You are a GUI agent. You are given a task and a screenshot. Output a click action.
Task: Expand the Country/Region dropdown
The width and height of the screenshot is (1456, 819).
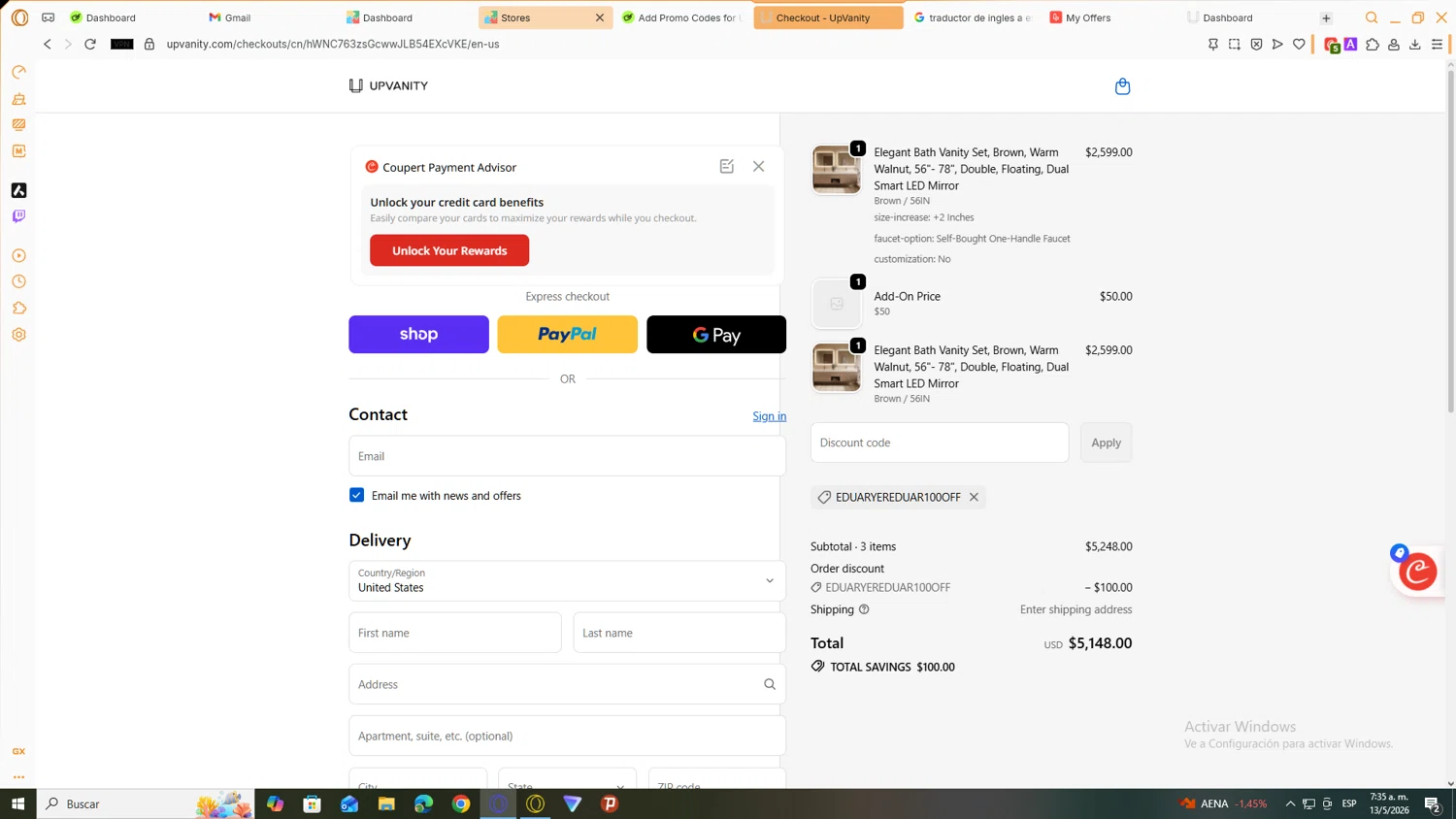click(567, 580)
